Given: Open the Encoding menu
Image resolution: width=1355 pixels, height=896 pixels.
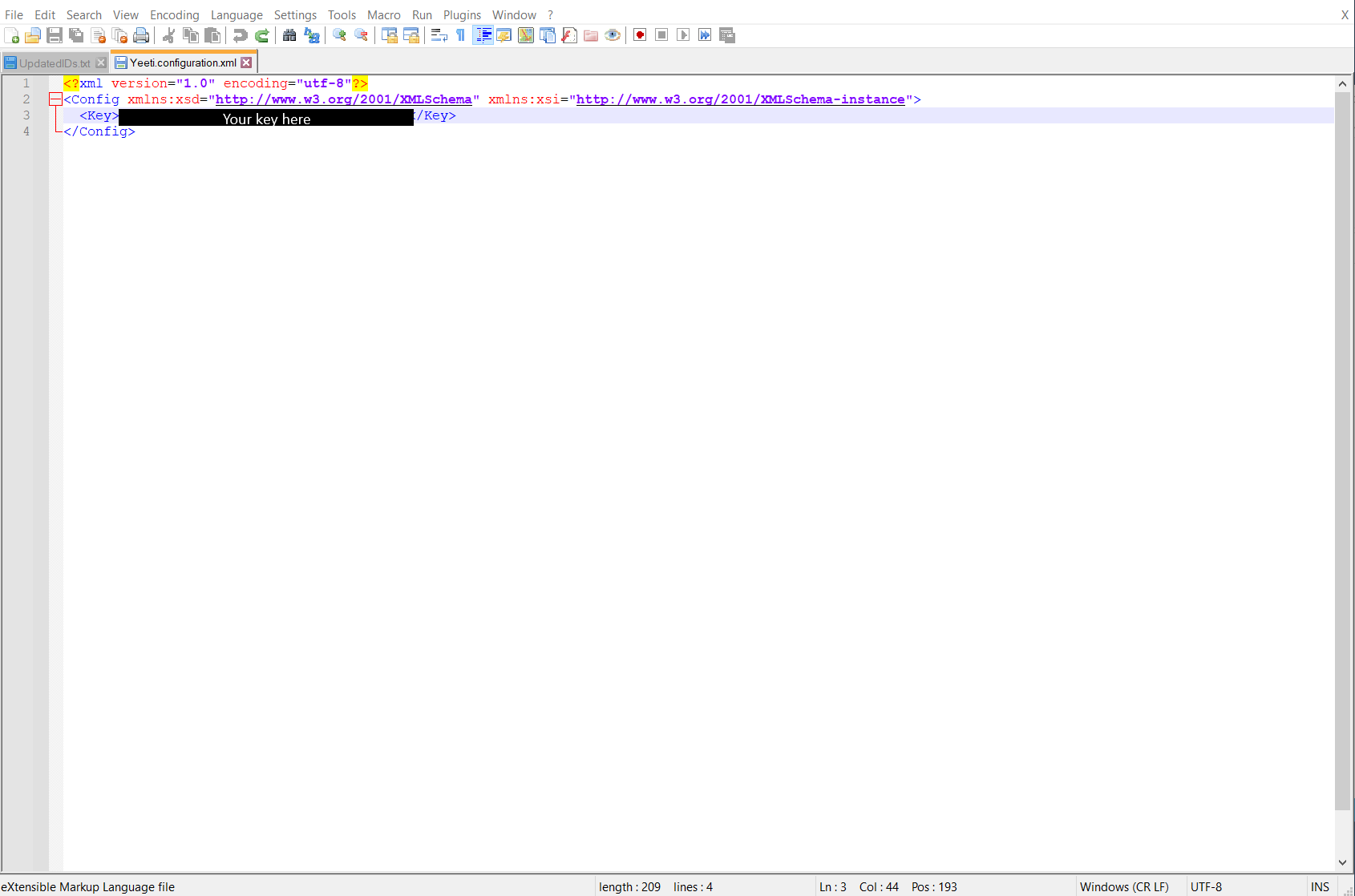Looking at the screenshot, I should [175, 14].
